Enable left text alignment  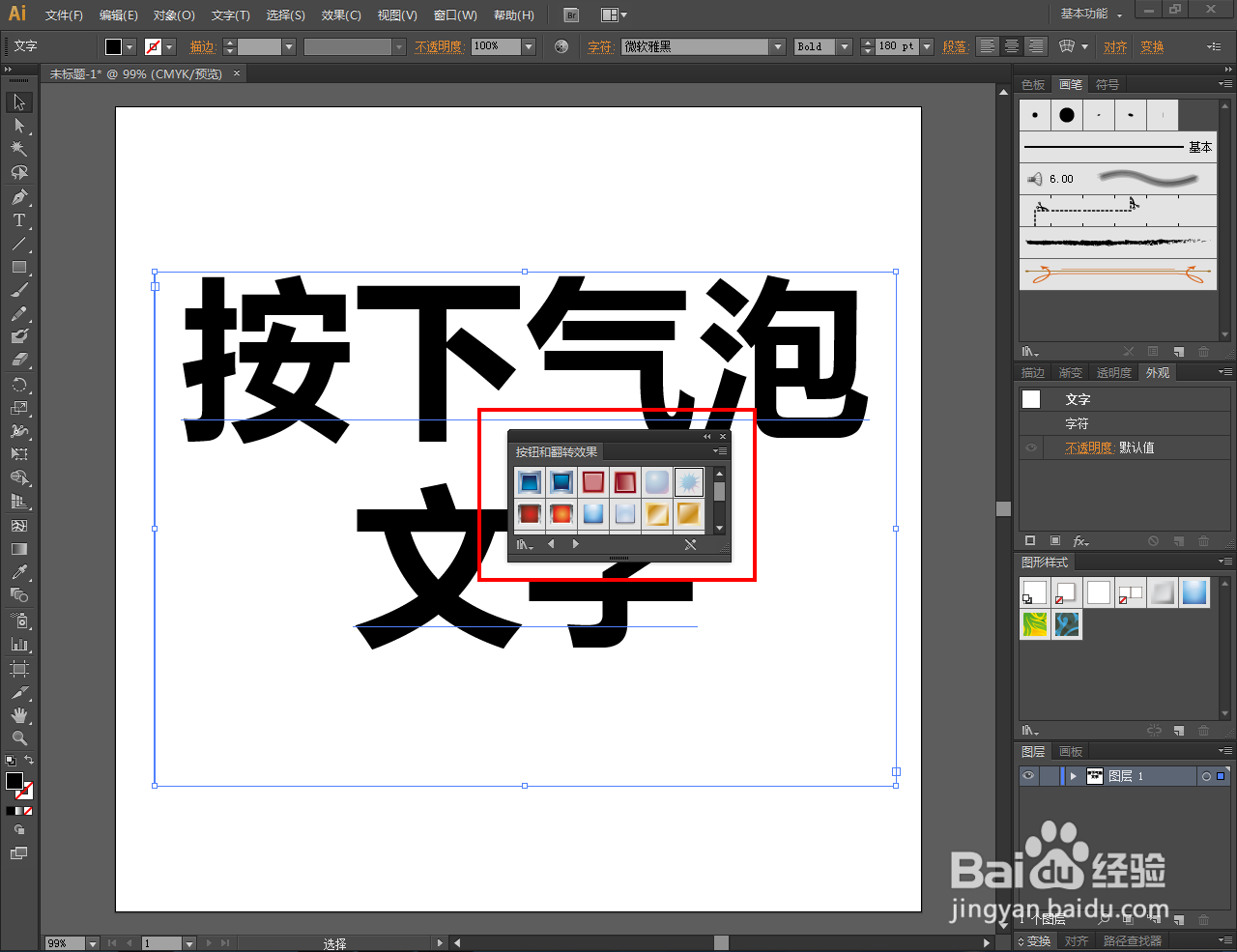point(987,46)
